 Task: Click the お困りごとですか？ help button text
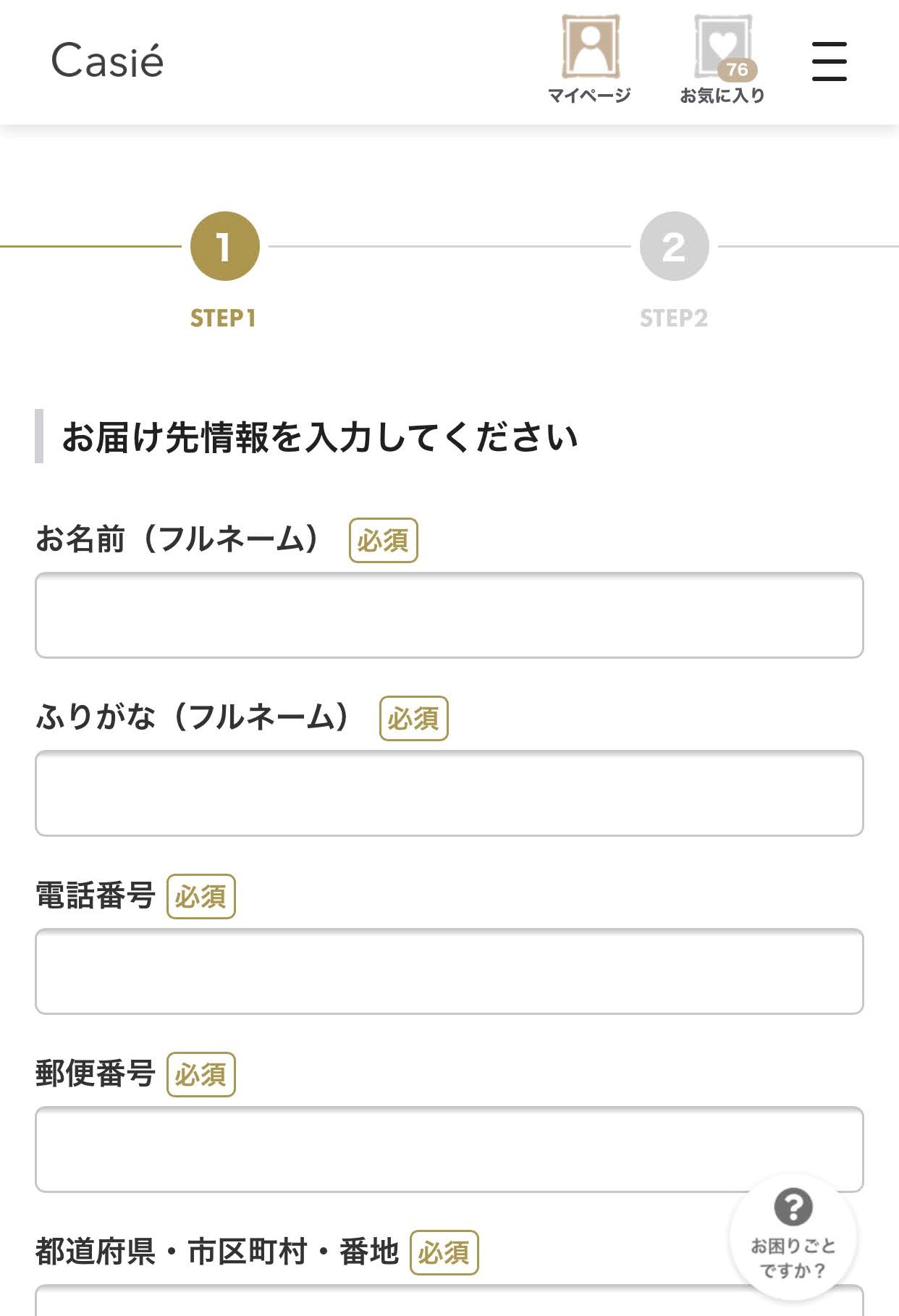click(x=793, y=1258)
